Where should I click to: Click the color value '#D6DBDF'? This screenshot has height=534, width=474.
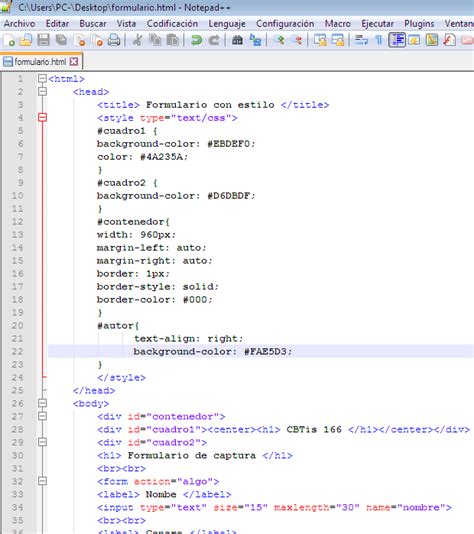click(228, 196)
